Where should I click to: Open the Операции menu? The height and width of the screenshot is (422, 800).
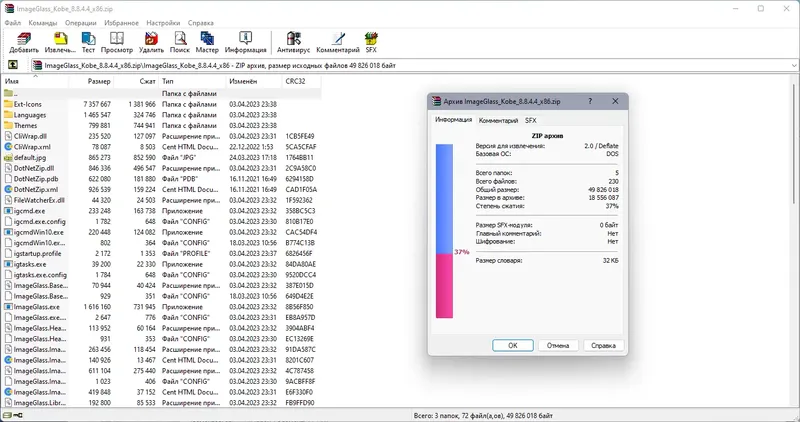[x=81, y=23]
